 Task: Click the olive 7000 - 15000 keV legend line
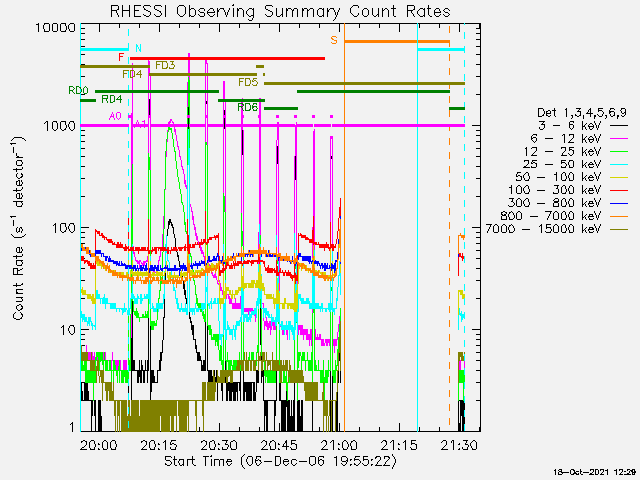(619, 229)
